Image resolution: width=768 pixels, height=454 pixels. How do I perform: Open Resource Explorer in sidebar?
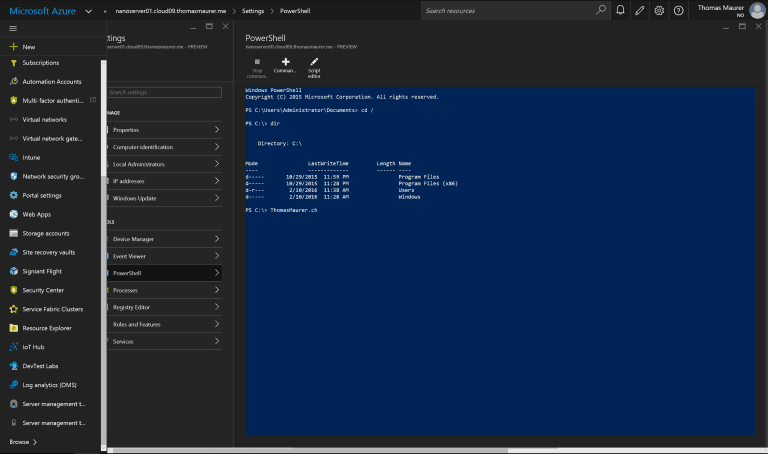coord(49,328)
